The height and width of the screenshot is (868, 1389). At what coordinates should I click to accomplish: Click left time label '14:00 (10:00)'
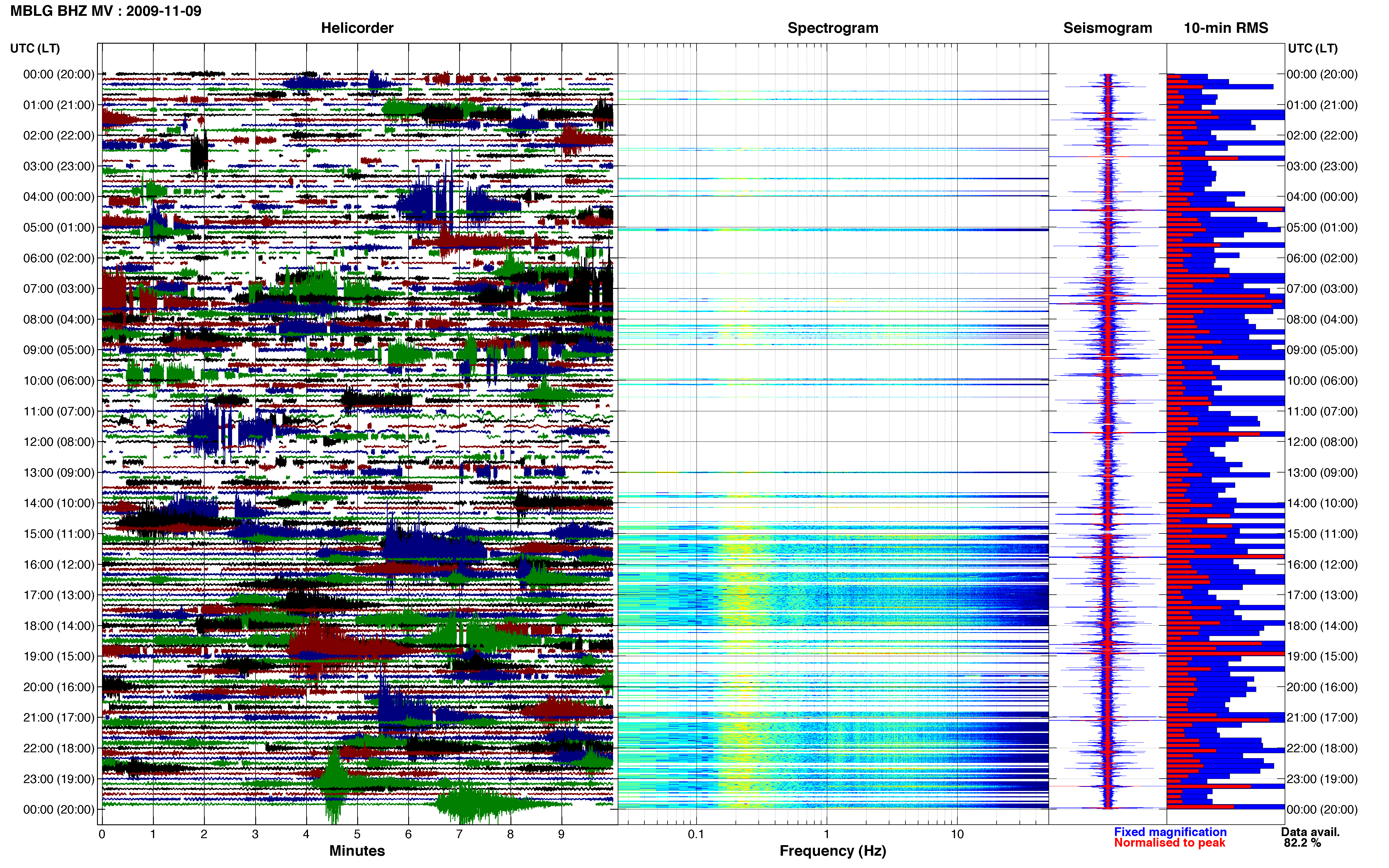tap(59, 503)
